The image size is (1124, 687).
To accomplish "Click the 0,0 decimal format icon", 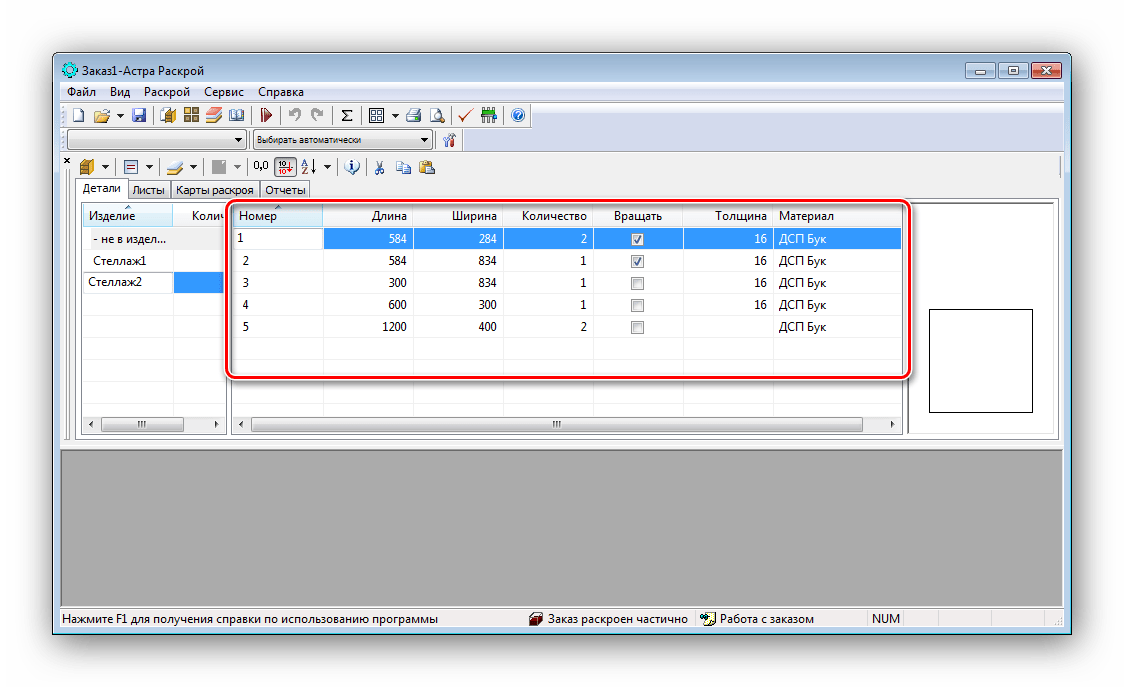I will pyautogui.click(x=261, y=166).
